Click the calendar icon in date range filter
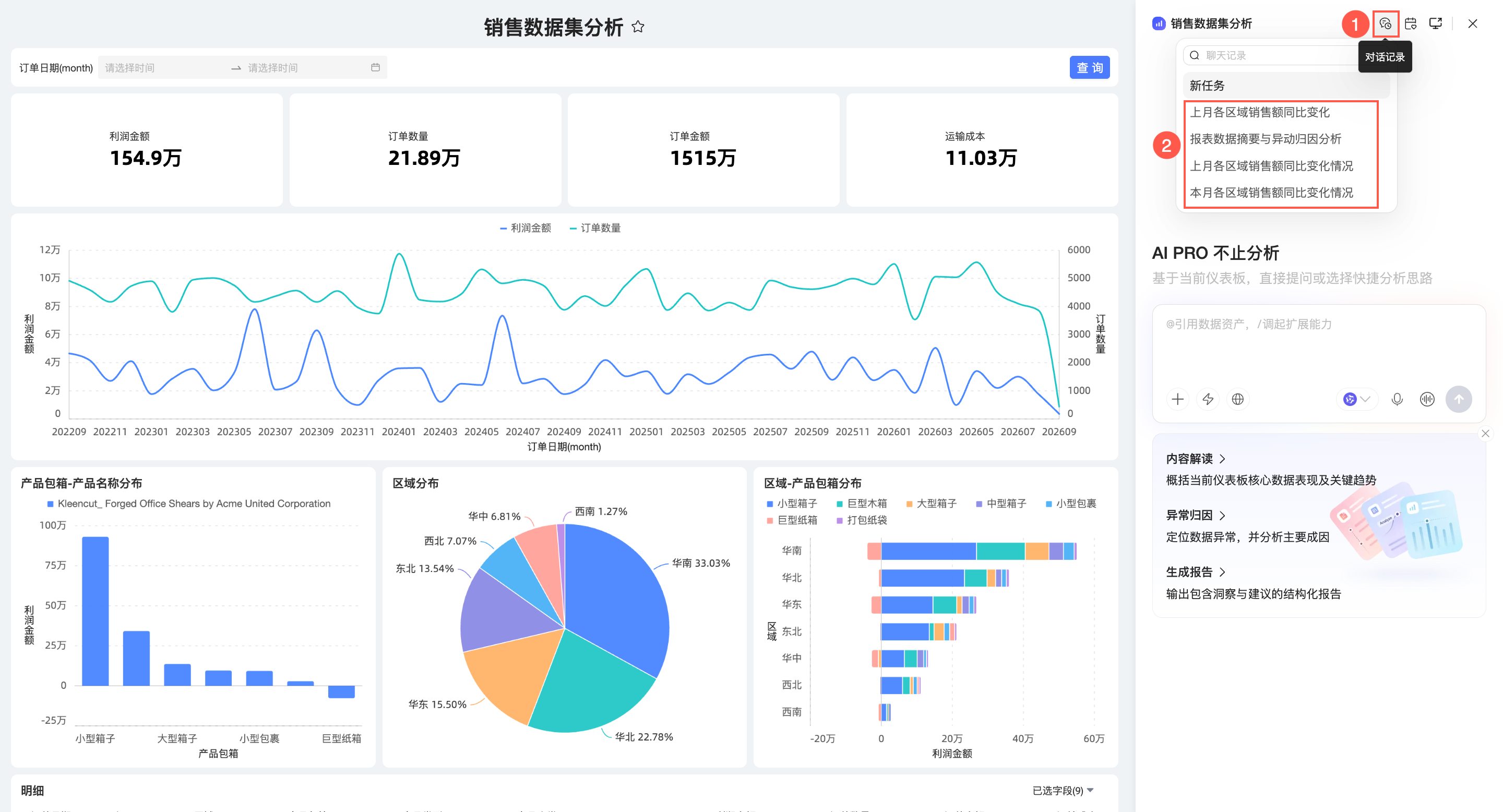This screenshot has width=1503, height=812. click(375, 68)
